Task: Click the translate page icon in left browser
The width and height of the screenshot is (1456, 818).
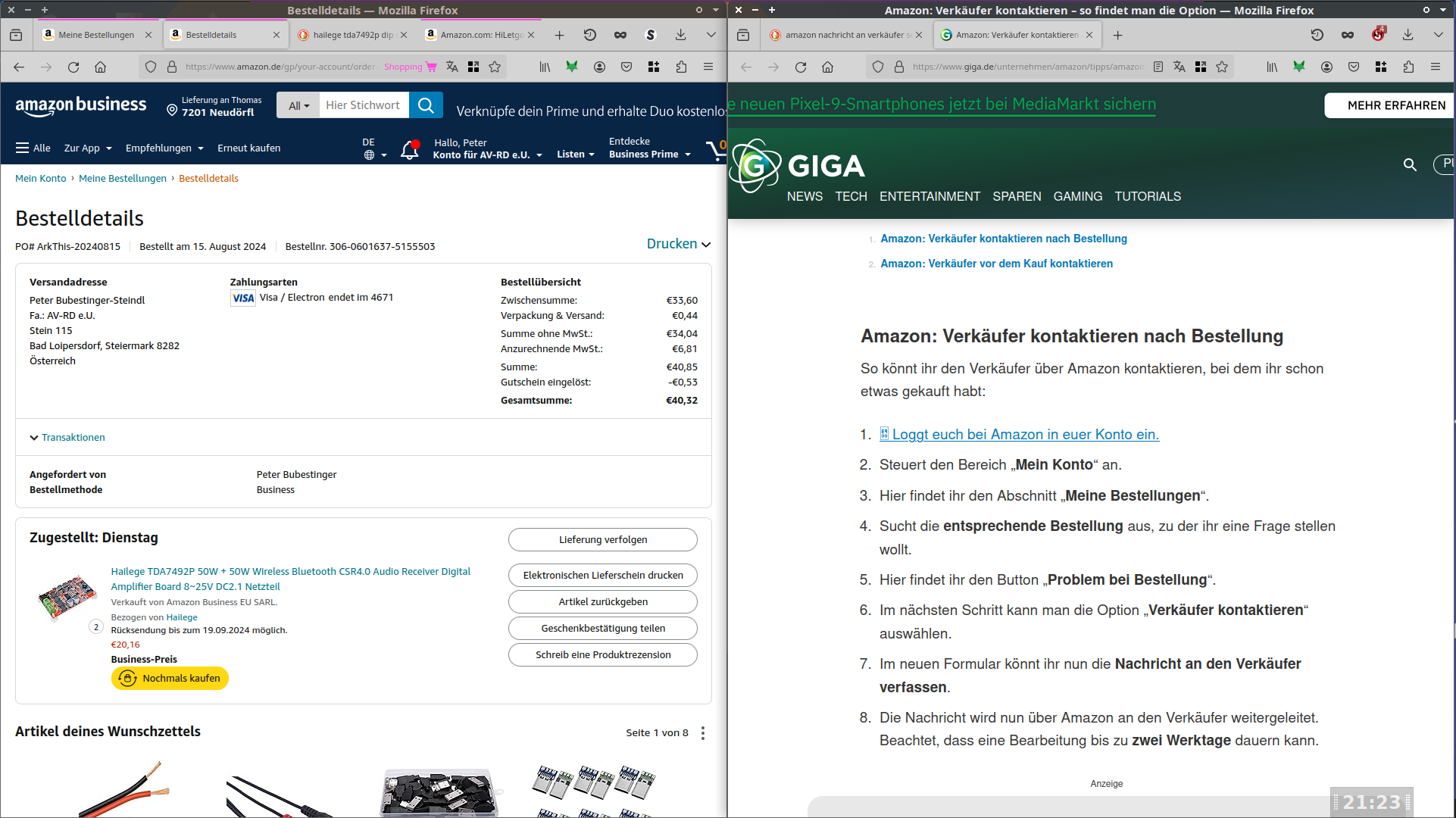Action: (x=452, y=67)
